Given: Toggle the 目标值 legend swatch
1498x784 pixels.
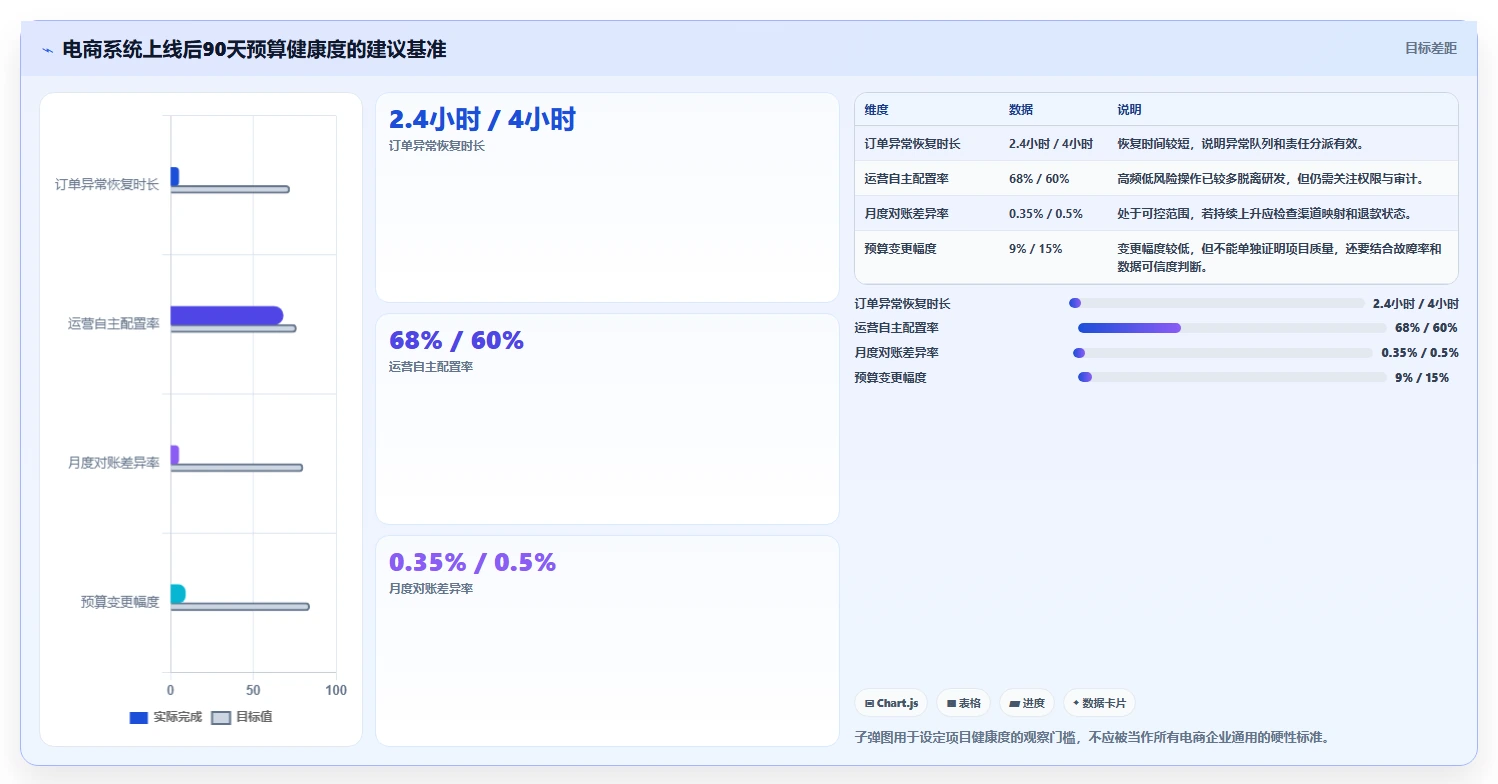Looking at the screenshot, I should [x=221, y=718].
